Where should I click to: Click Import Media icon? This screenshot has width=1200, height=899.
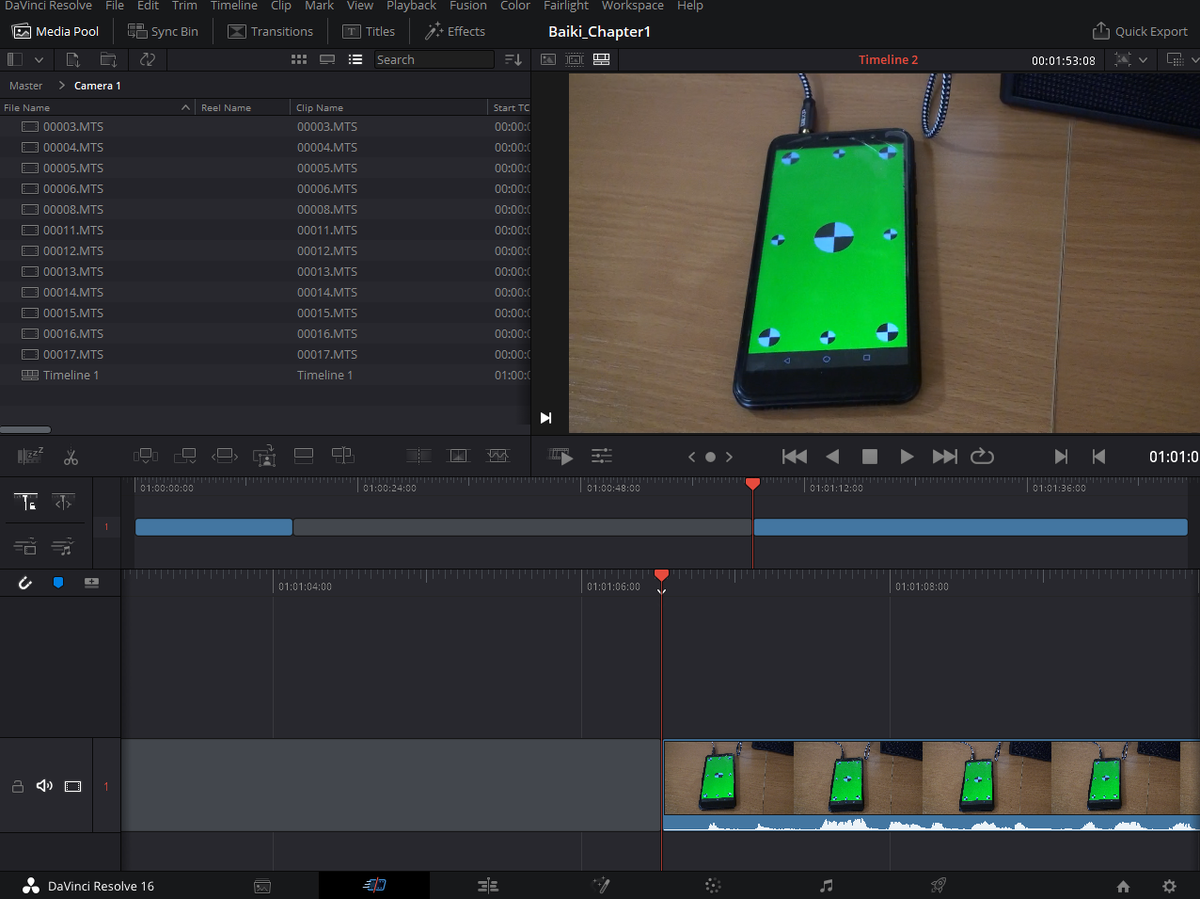coord(73,60)
